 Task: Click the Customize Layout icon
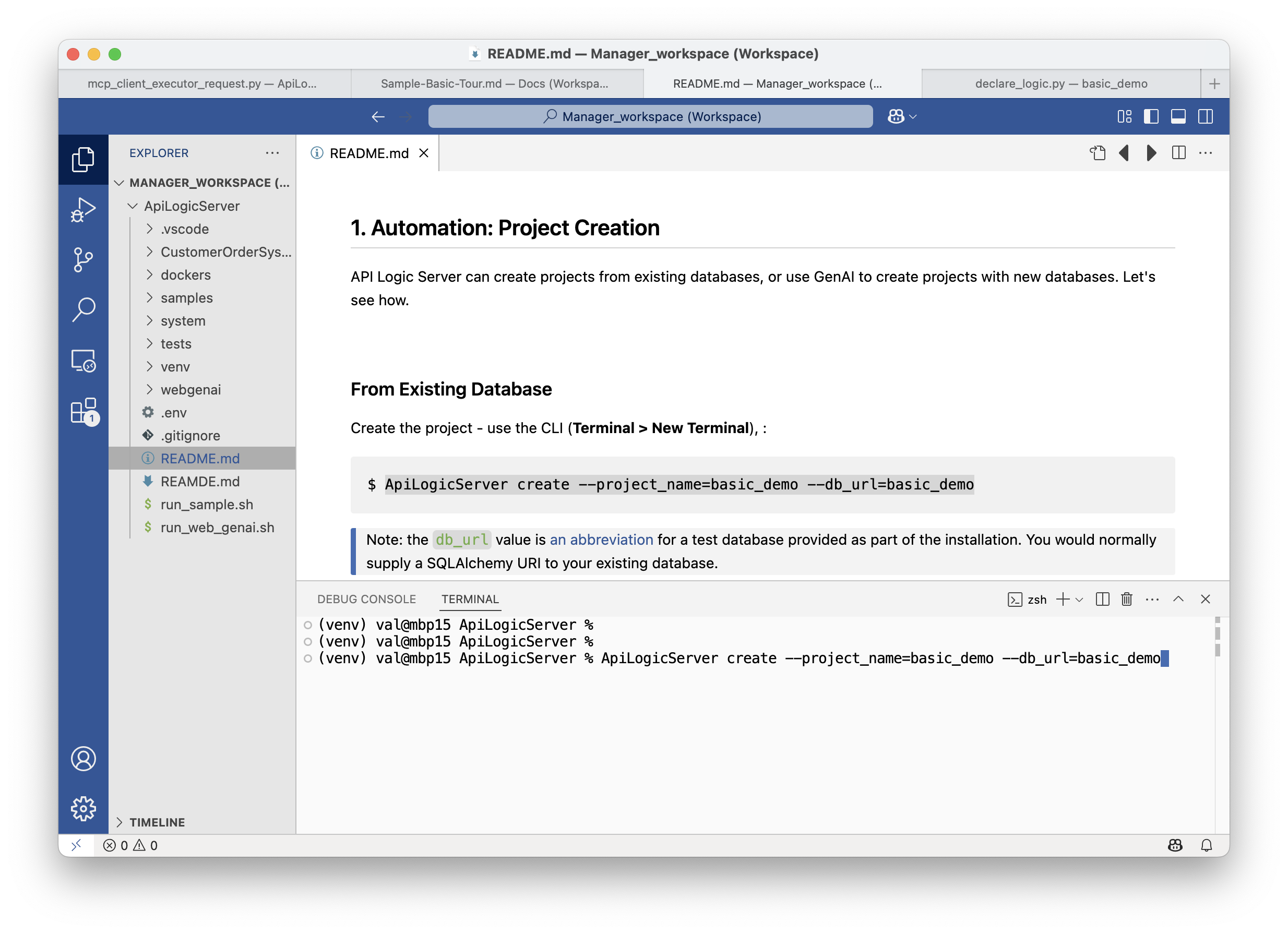tap(1124, 116)
